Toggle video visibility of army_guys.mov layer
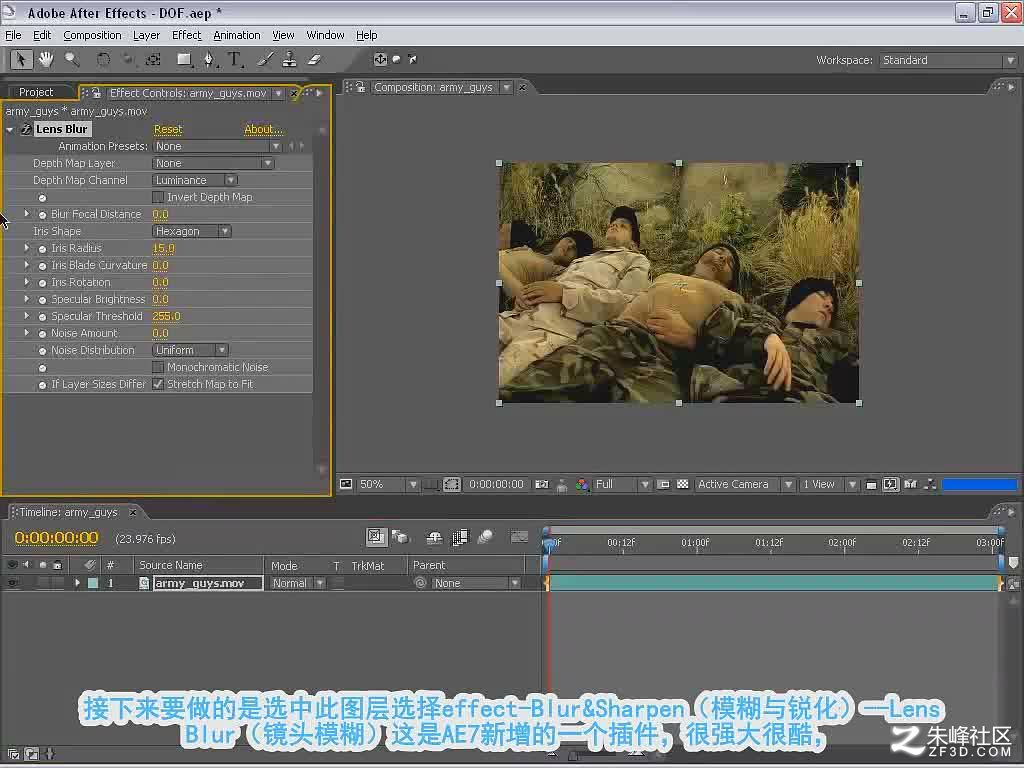1024x768 pixels. (12, 583)
